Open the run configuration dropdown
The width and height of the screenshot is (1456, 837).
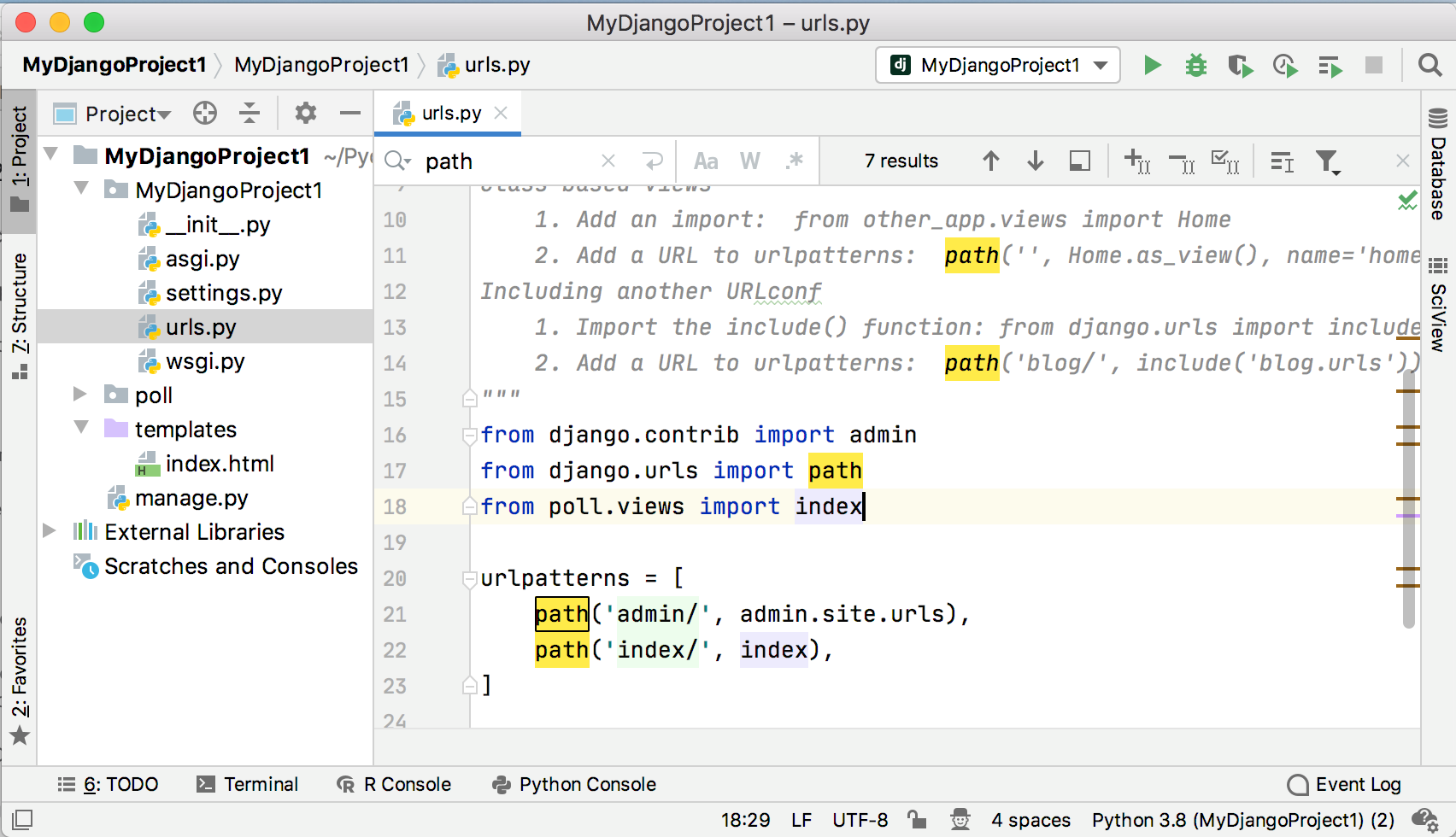[997, 65]
